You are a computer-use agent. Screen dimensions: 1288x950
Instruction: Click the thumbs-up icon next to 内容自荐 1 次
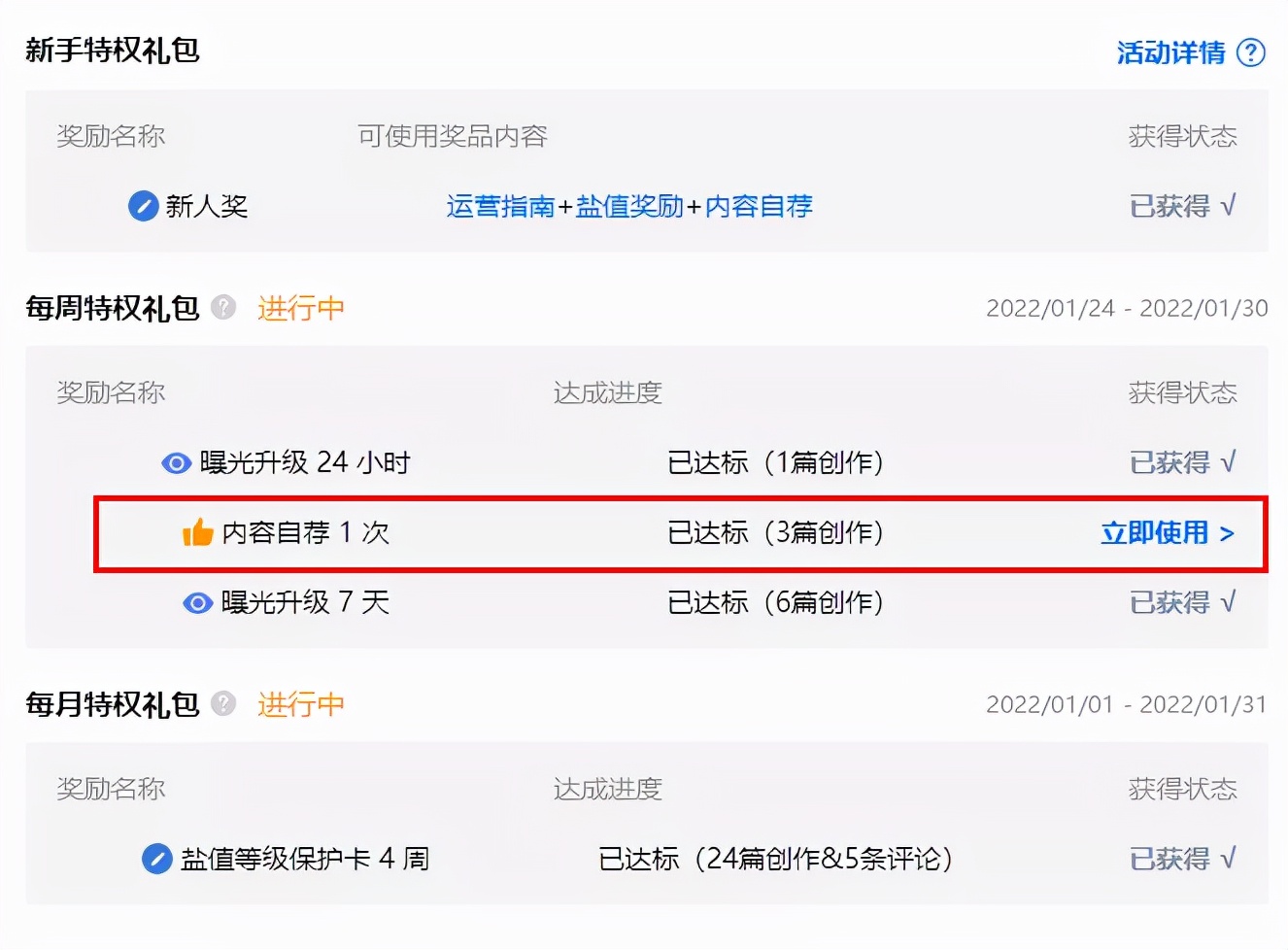(197, 532)
